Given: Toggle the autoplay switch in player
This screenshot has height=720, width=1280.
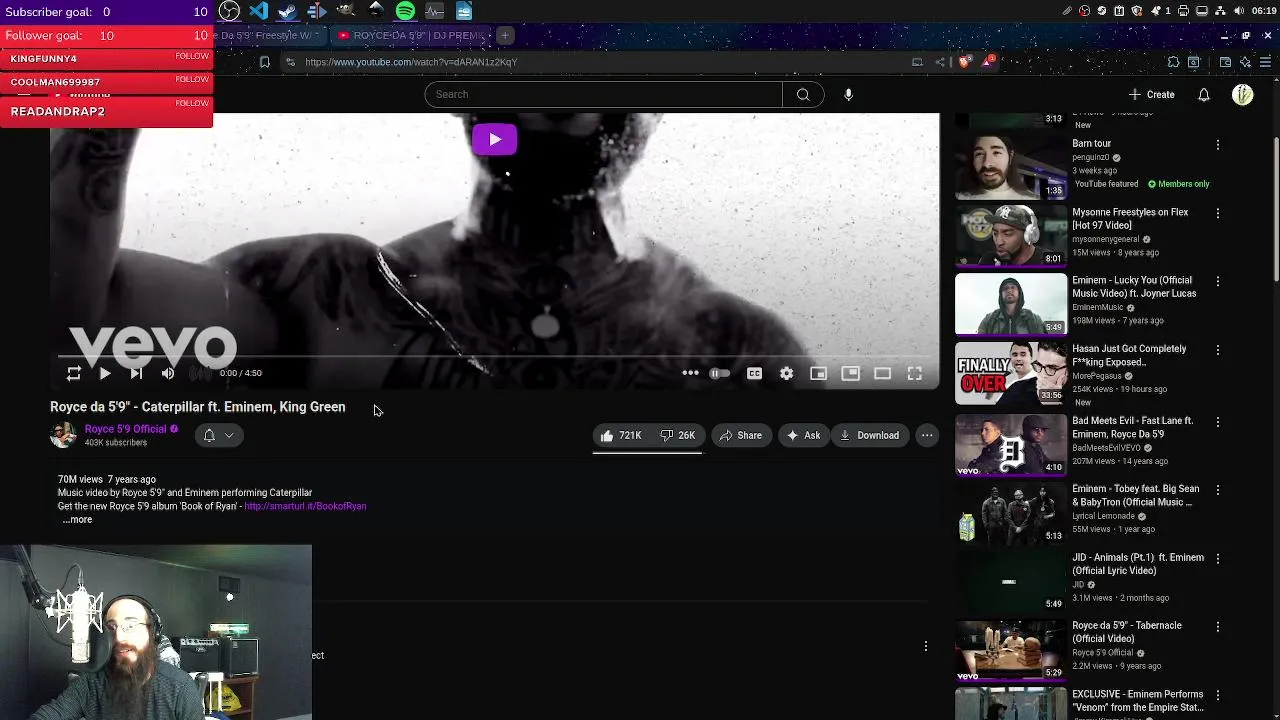Looking at the screenshot, I should point(720,373).
